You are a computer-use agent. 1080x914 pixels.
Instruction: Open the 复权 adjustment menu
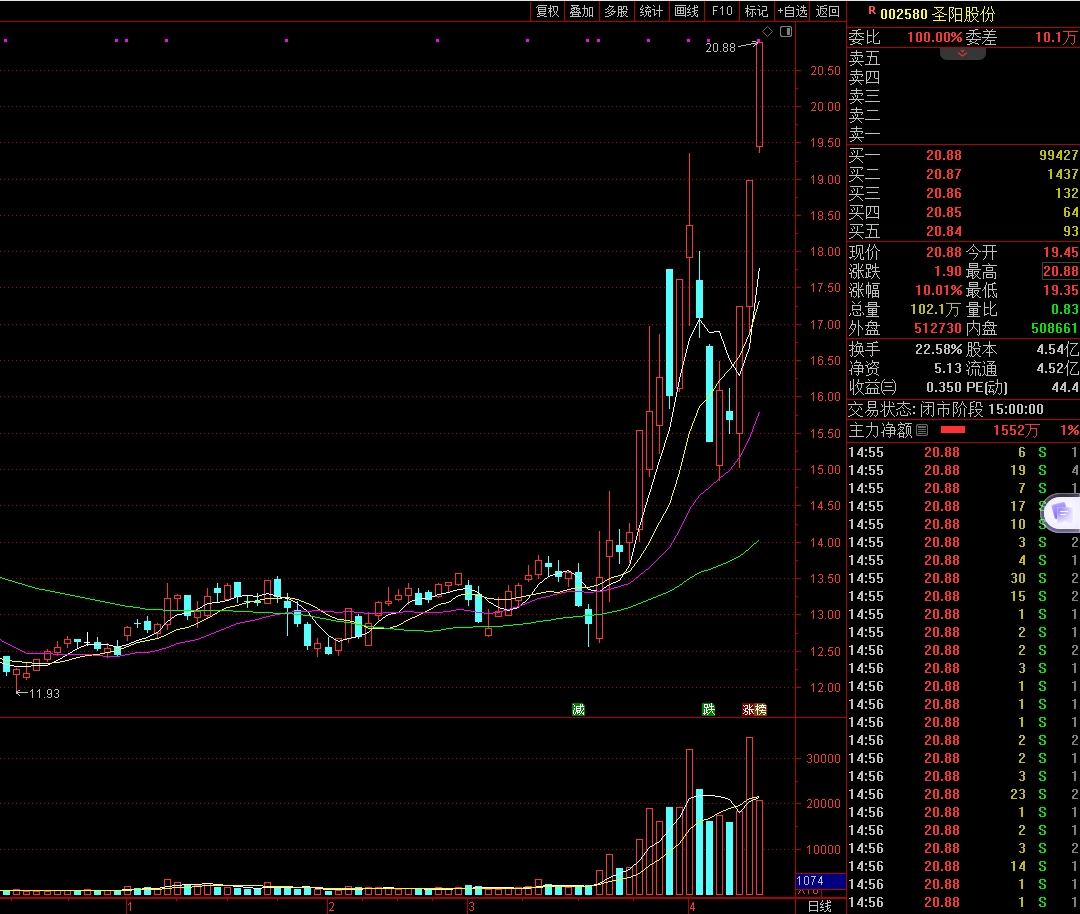(x=547, y=11)
